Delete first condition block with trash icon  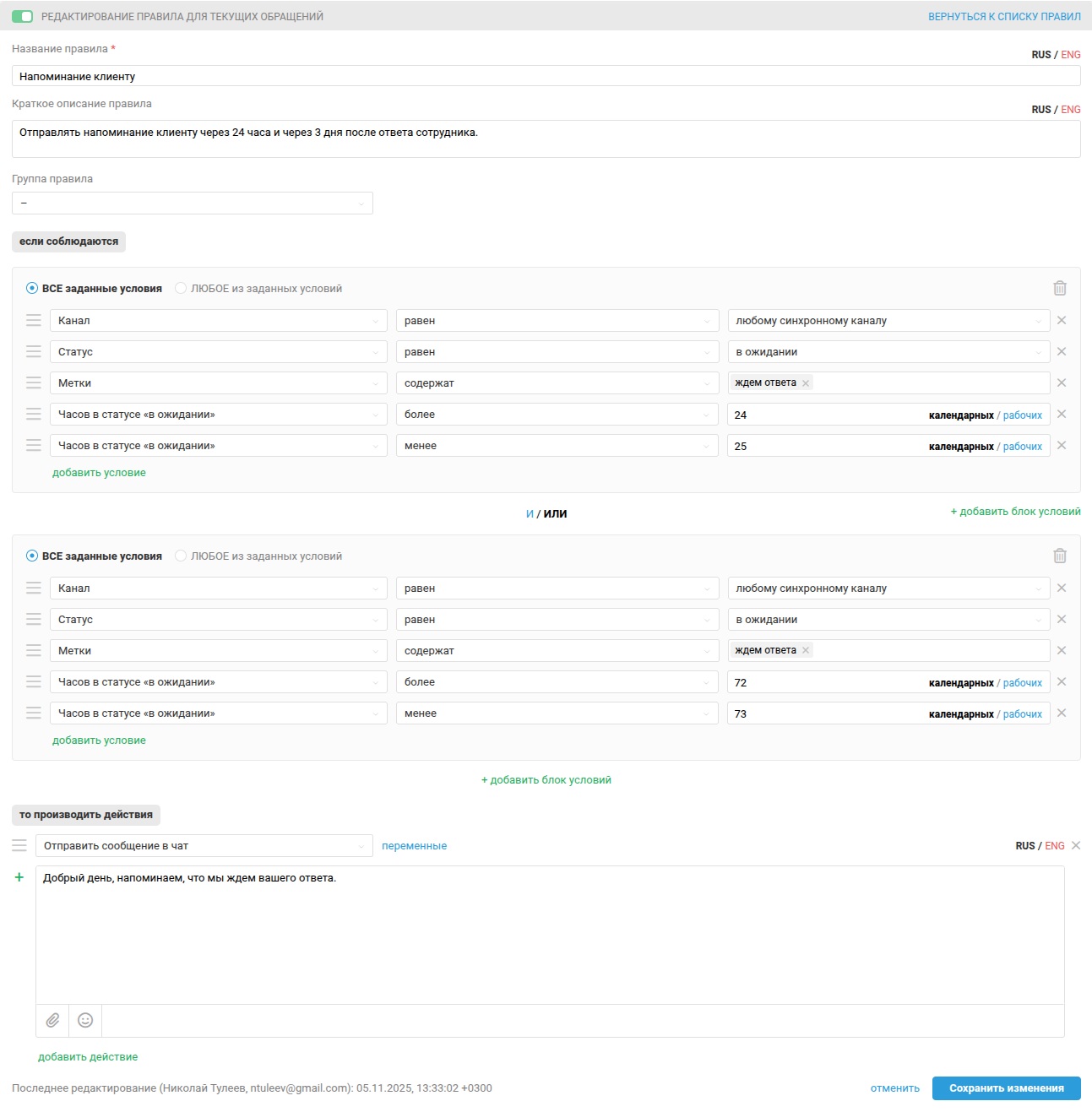(x=1060, y=288)
